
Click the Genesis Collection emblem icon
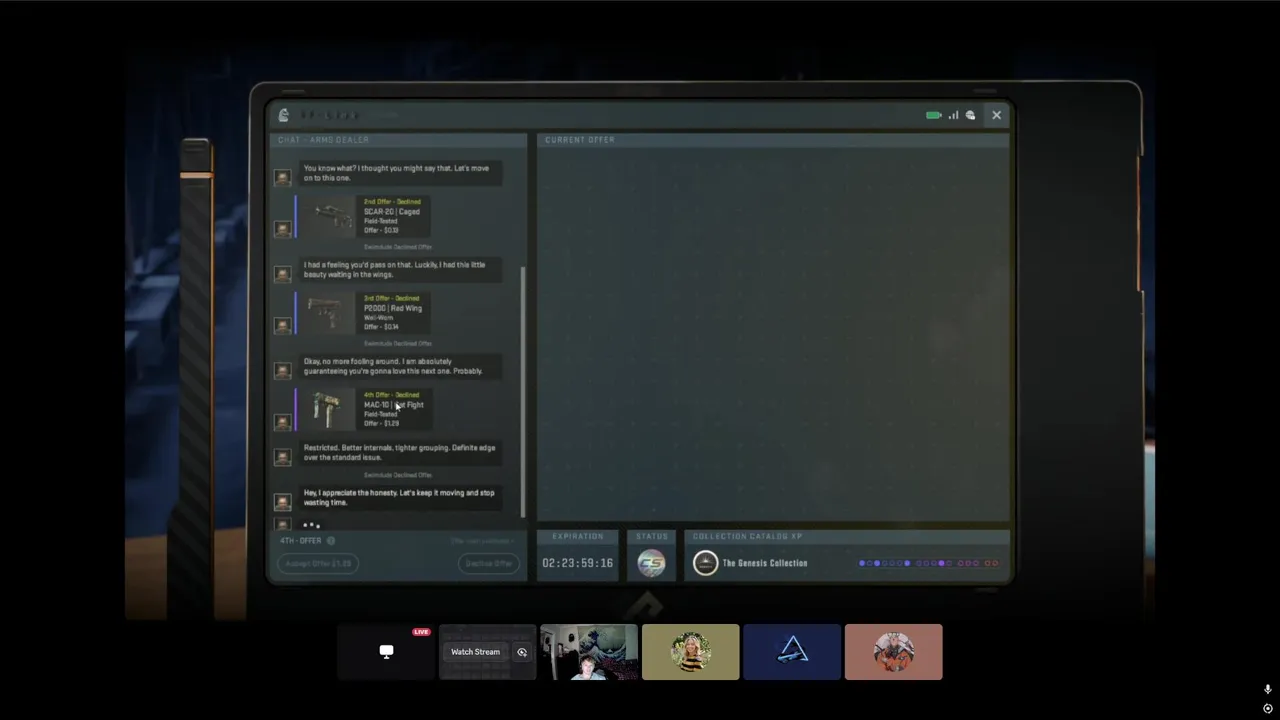point(705,563)
